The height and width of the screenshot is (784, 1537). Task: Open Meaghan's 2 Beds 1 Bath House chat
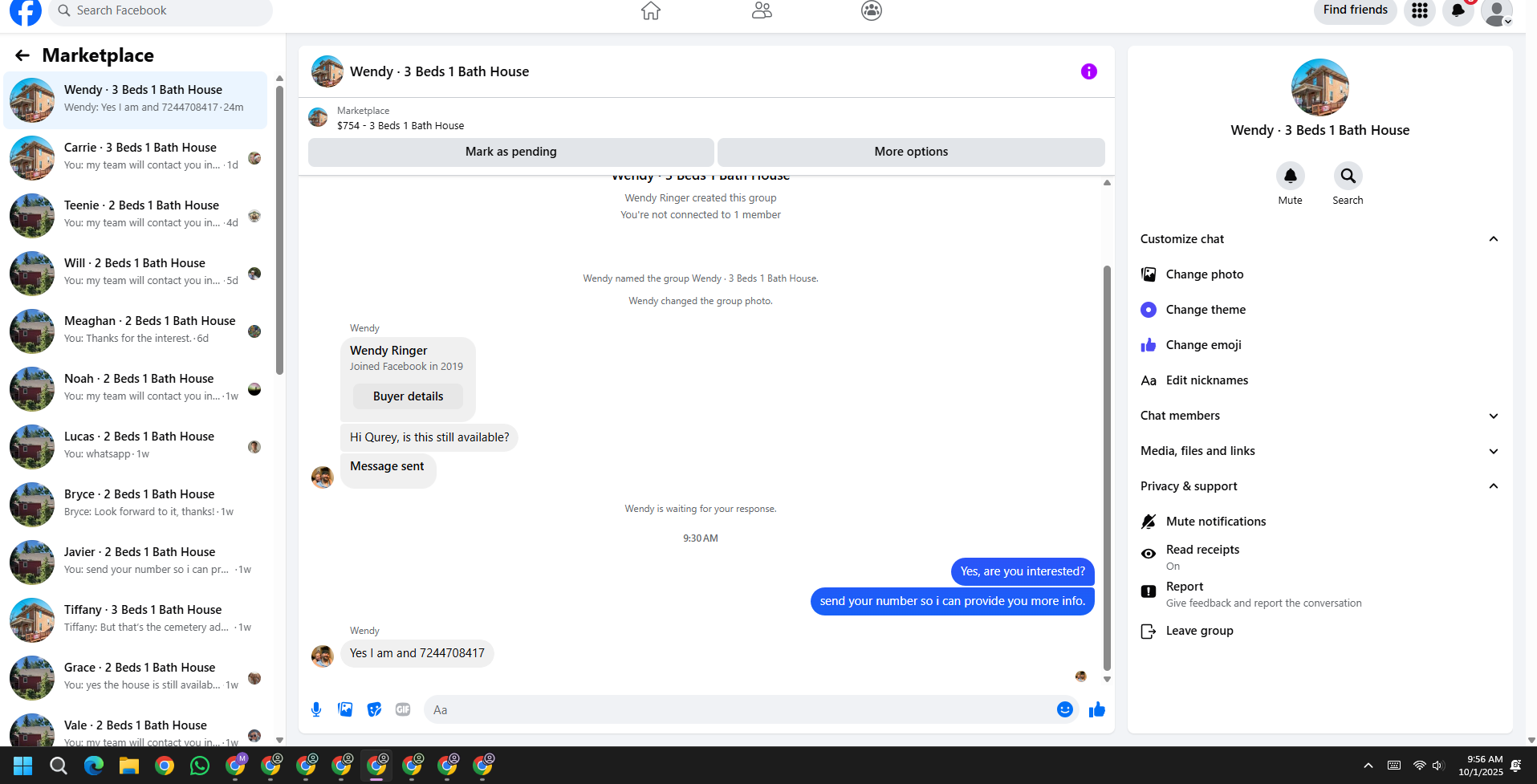(x=135, y=331)
